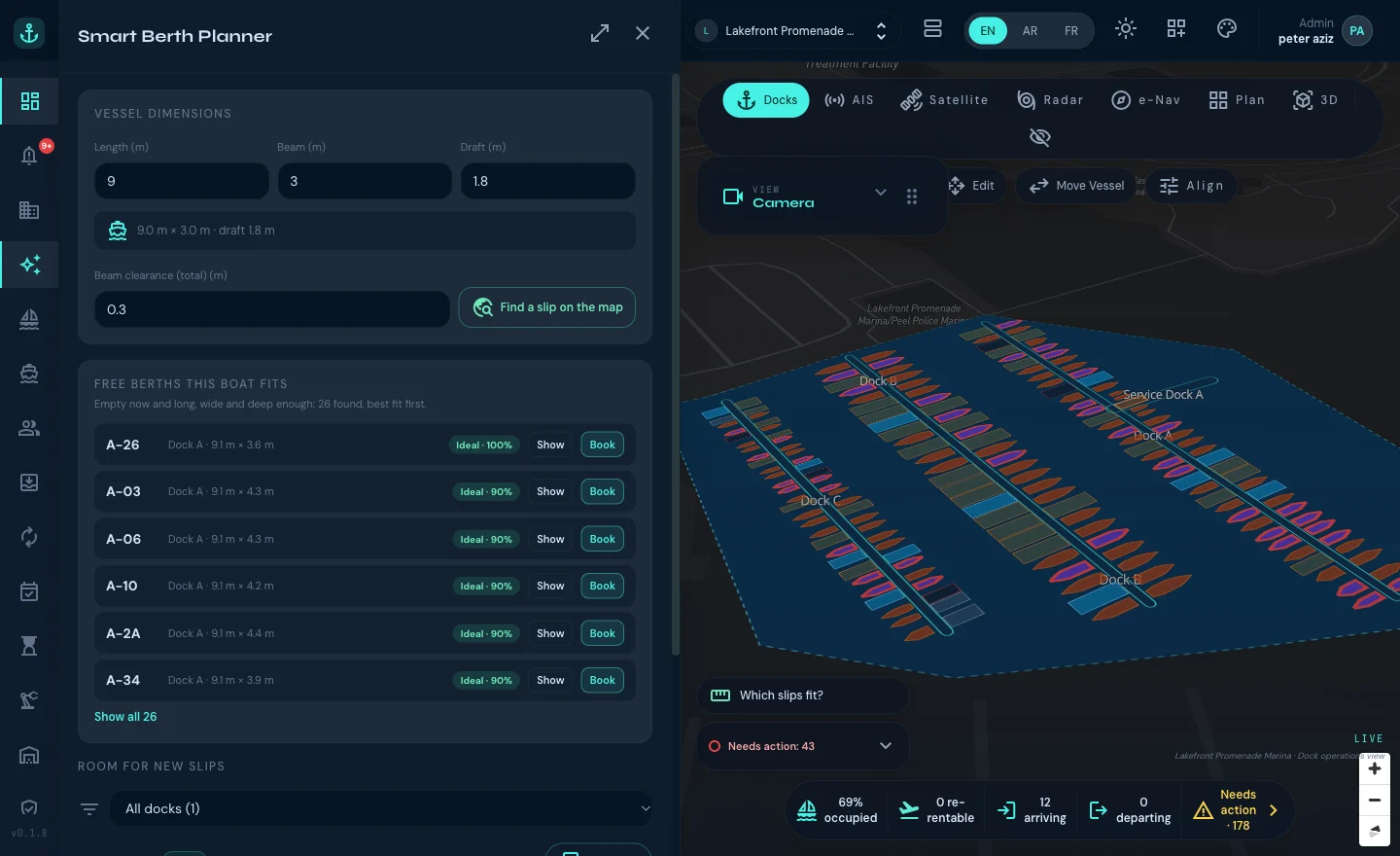This screenshot has width=1400, height=856.
Task: Click the Length (m) input field
Action: [182, 181]
